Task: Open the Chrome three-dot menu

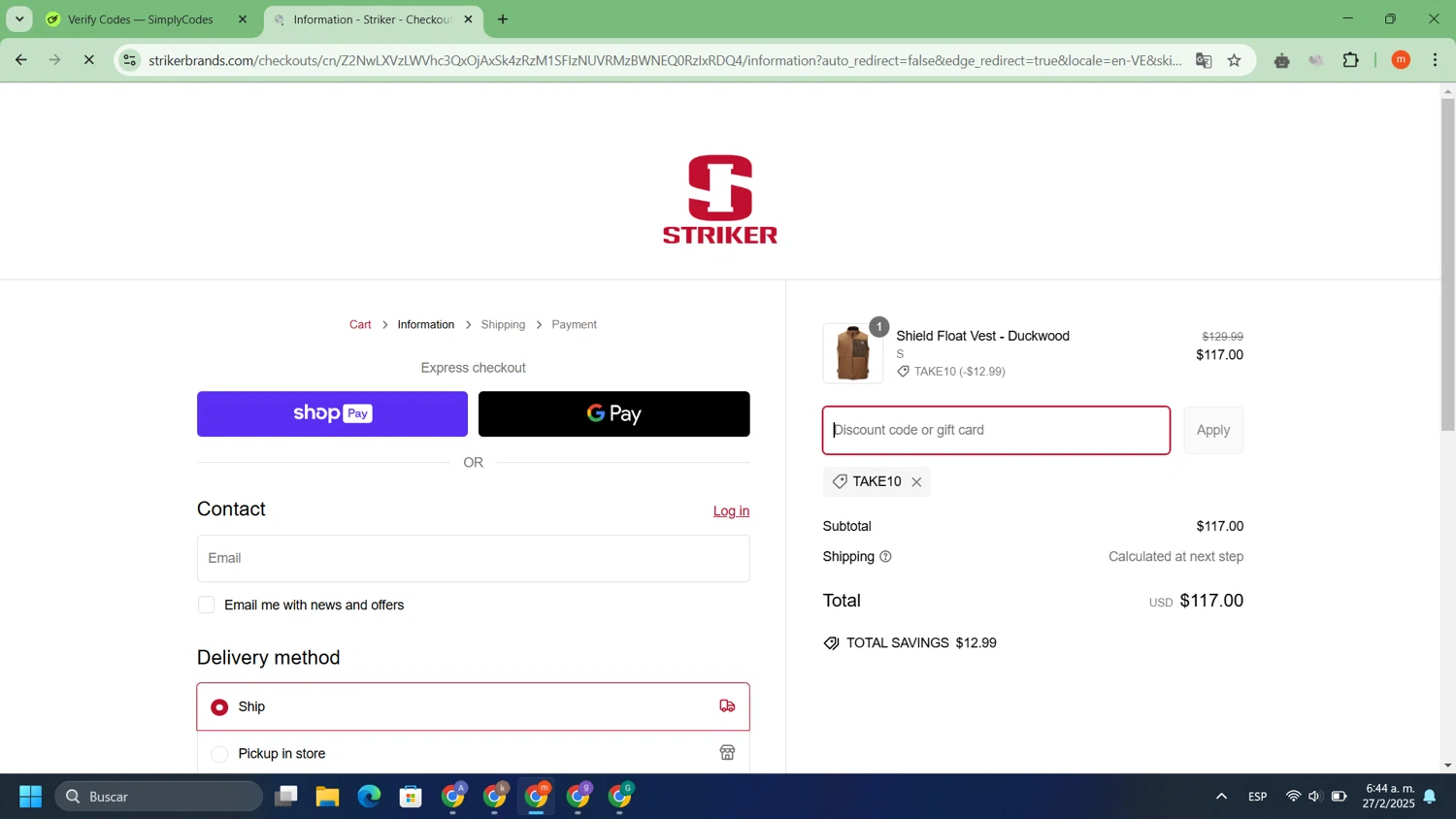Action: [1435, 60]
